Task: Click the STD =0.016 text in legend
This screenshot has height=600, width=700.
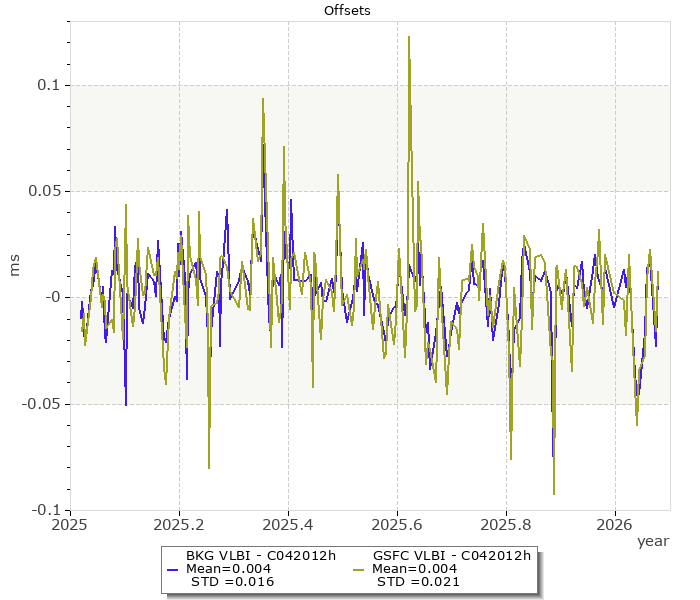Action: tap(231, 582)
